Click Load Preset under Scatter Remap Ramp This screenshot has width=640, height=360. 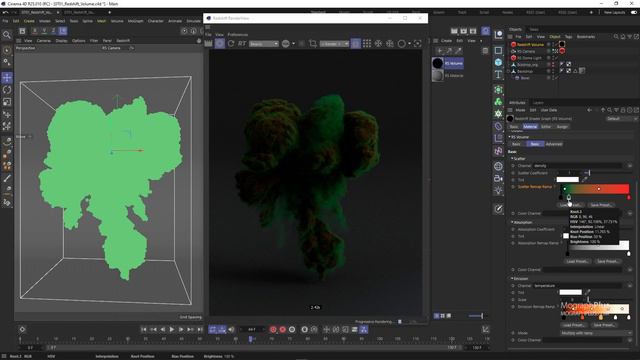pos(571,205)
